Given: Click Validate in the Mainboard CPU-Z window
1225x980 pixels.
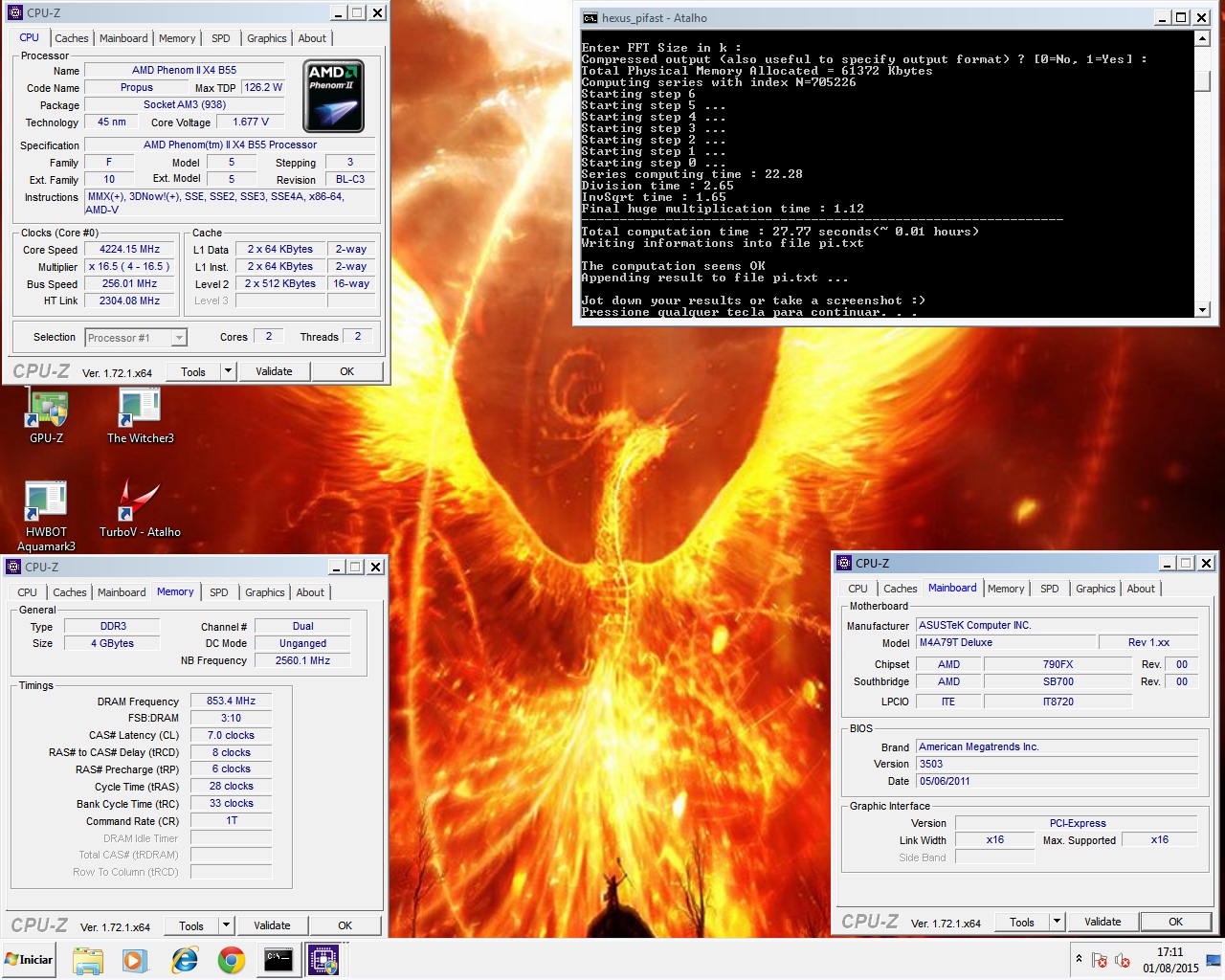Looking at the screenshot, I should pos(1102,922).
